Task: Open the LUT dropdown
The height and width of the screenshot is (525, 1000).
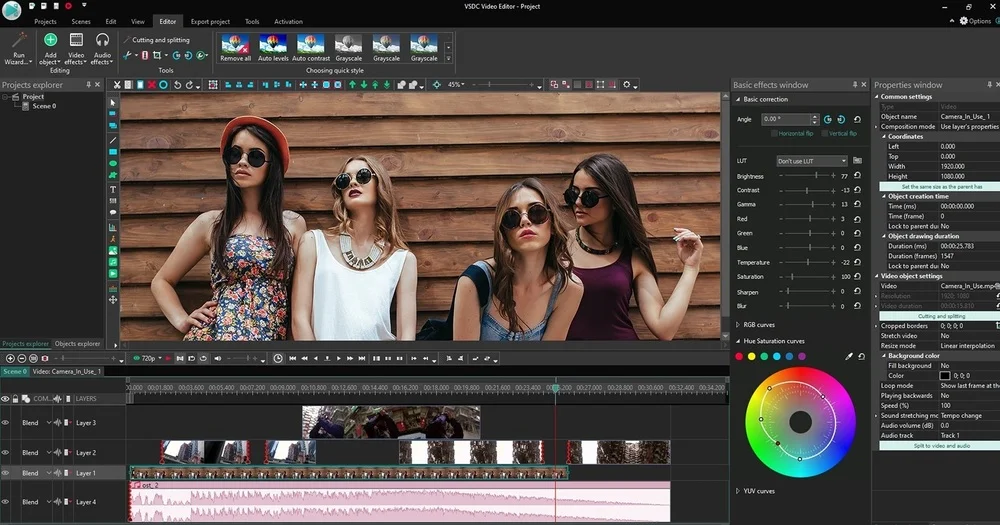Action: coord(812,160)
